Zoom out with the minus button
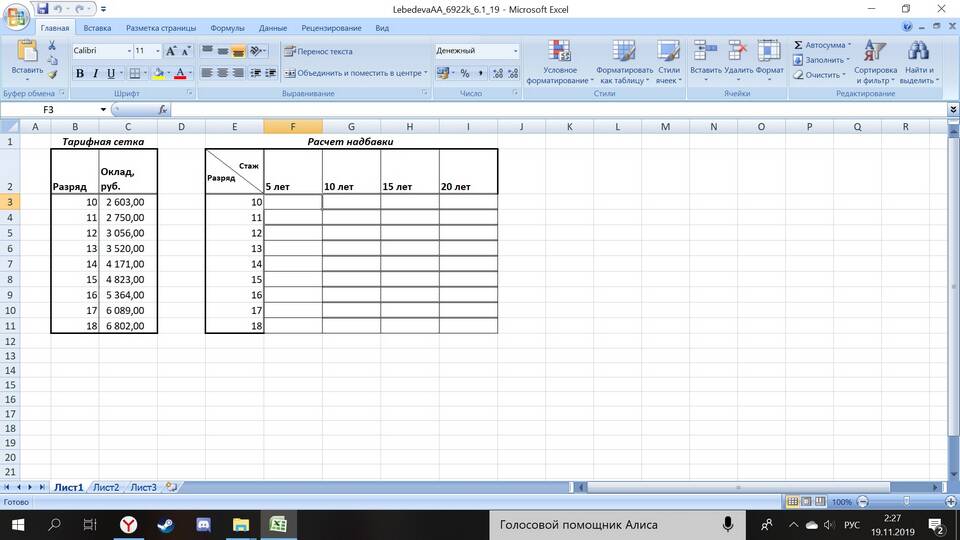Viewport: 960px width, 540px height. pyautogui.click(x=863, y=501)
